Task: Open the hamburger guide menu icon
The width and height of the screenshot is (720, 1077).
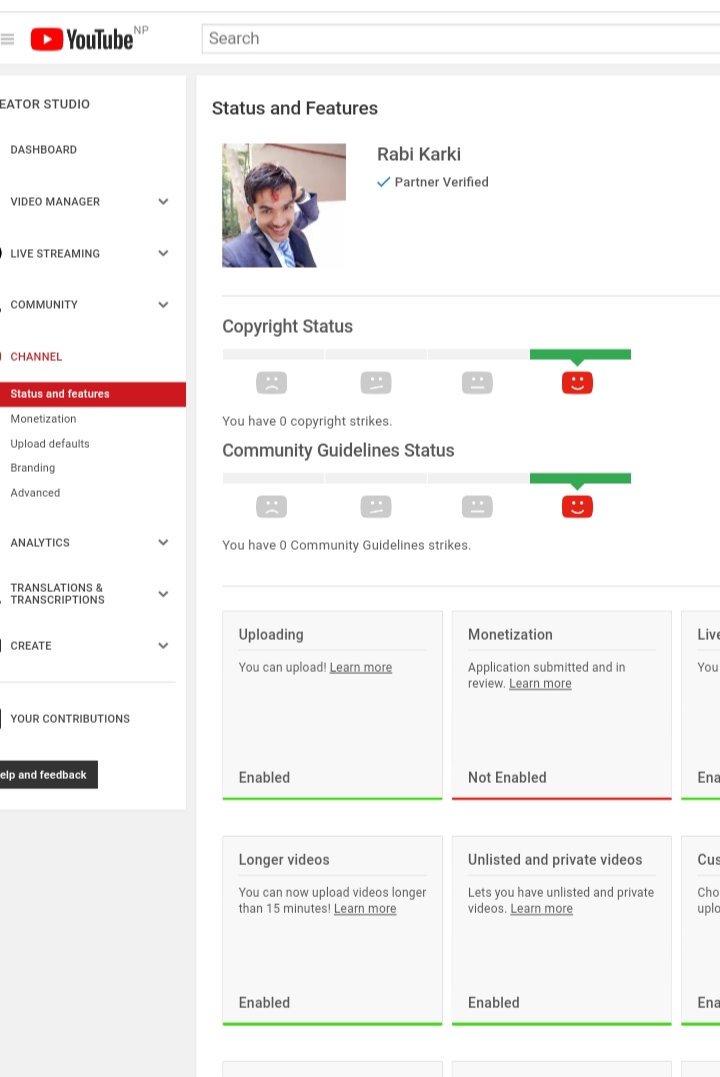Action: click(x=7, y=39)
